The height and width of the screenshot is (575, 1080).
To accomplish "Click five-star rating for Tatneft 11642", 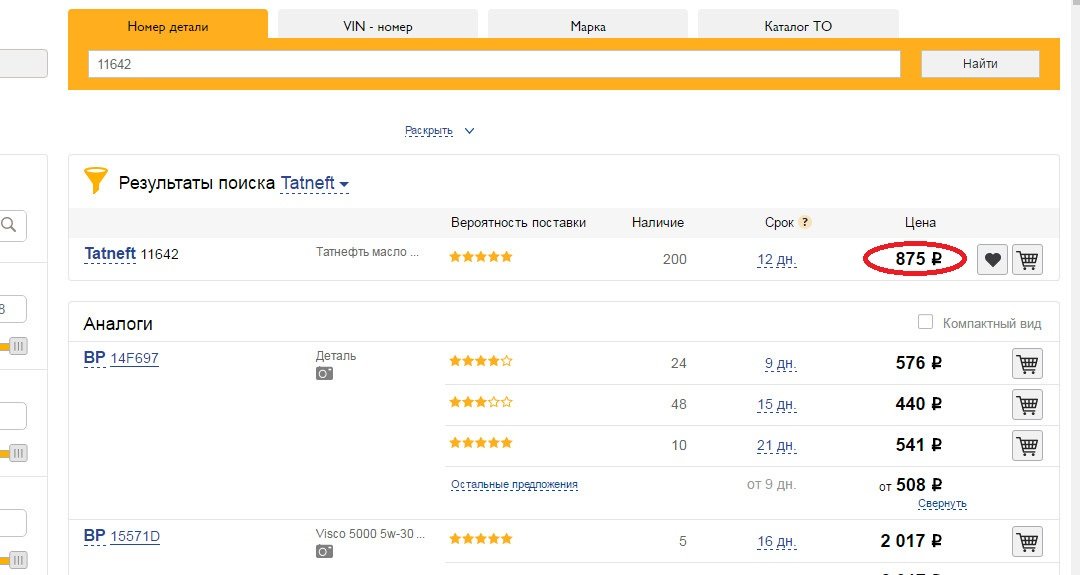I will [481, 257].
